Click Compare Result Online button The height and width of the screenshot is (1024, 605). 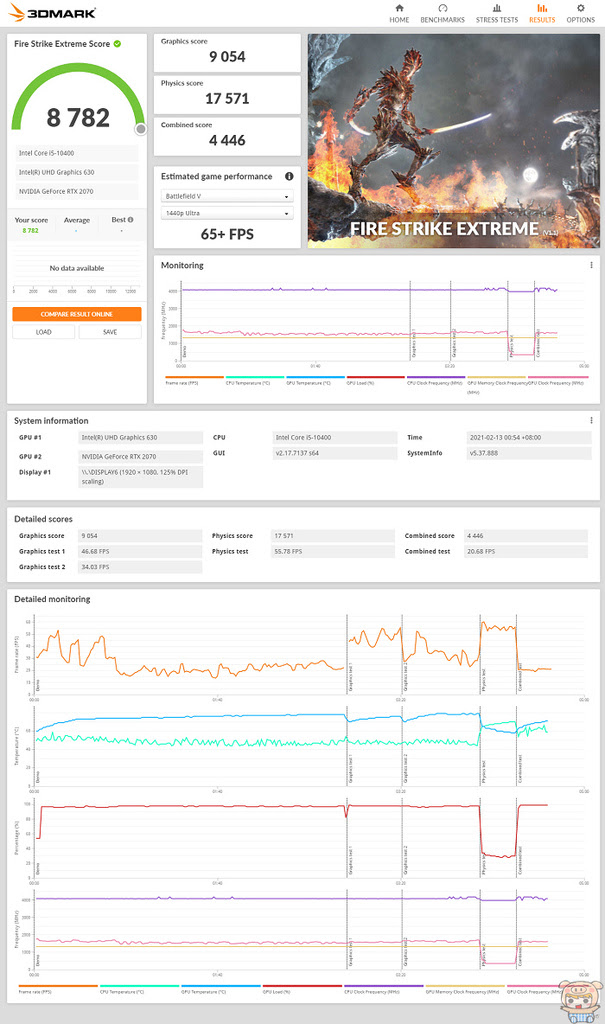pyautogui.click(x=76, y=314)
